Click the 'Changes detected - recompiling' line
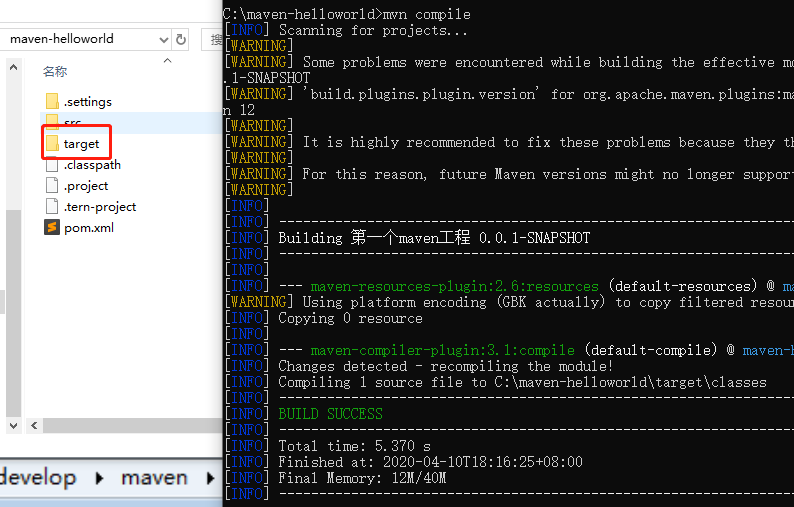The height and width of the screenshot is (507, 794). pyautogui.click(x=446, y=366)
